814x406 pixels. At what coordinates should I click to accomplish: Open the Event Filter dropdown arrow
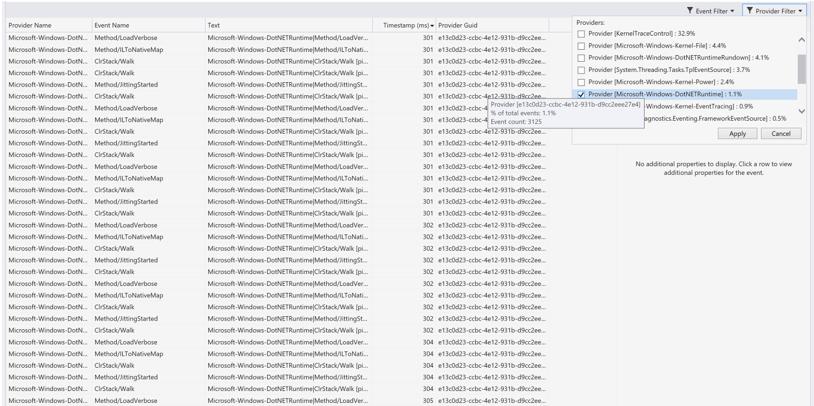(x=732, y=11)
